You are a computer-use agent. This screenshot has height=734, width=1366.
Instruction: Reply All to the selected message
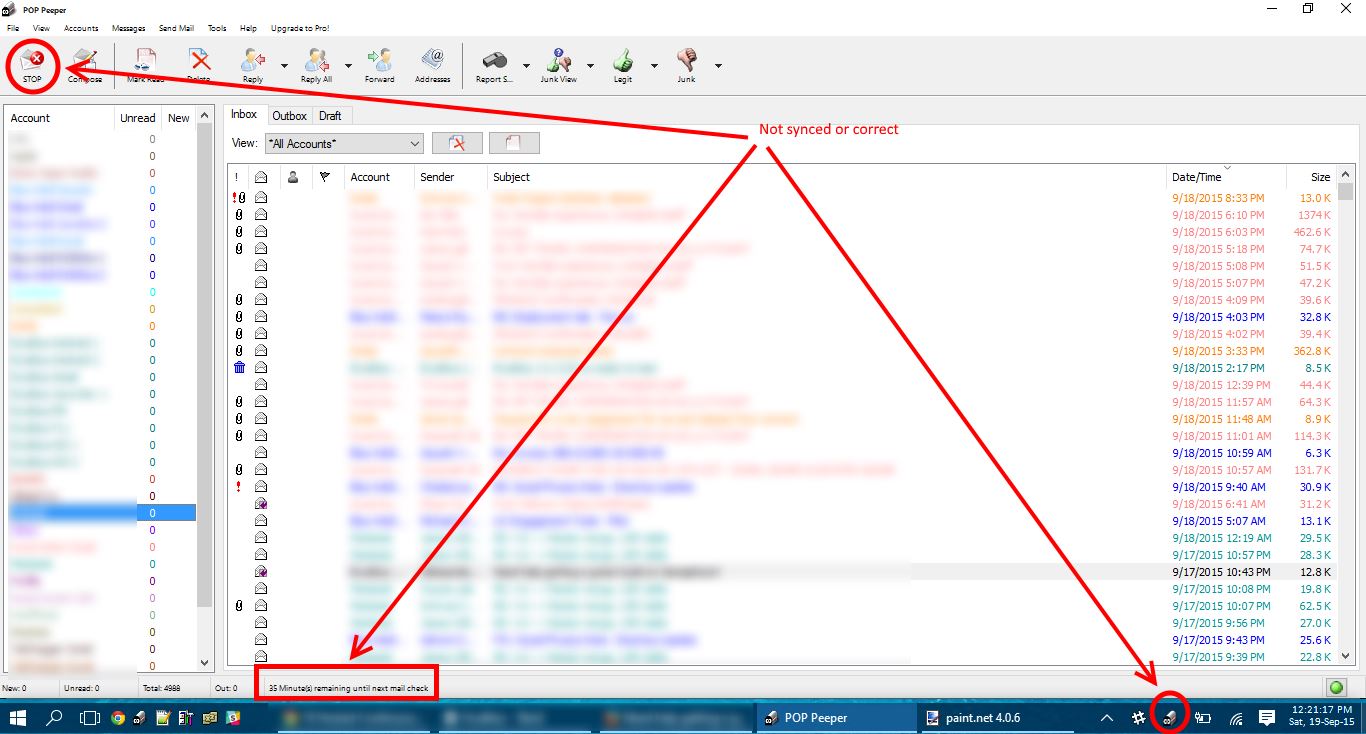[x=316, y=64]
